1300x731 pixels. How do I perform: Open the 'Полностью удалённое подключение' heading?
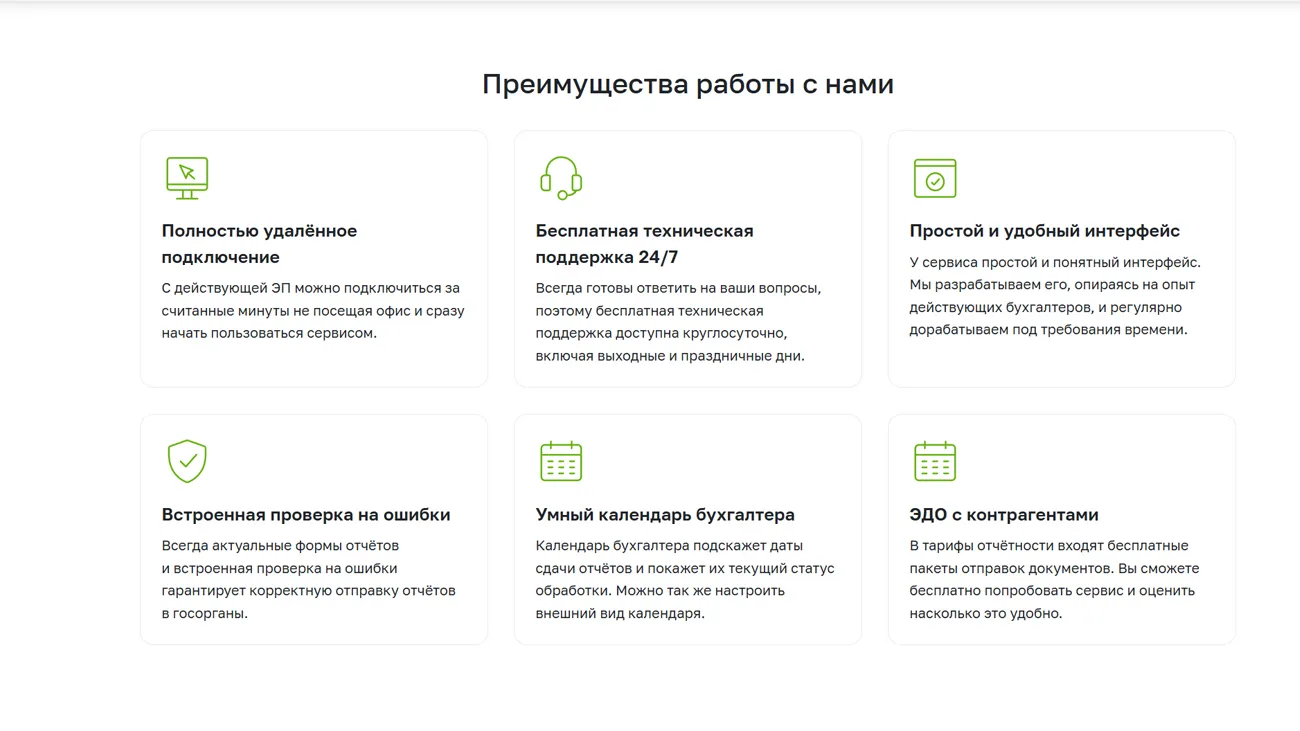(259, 243)
